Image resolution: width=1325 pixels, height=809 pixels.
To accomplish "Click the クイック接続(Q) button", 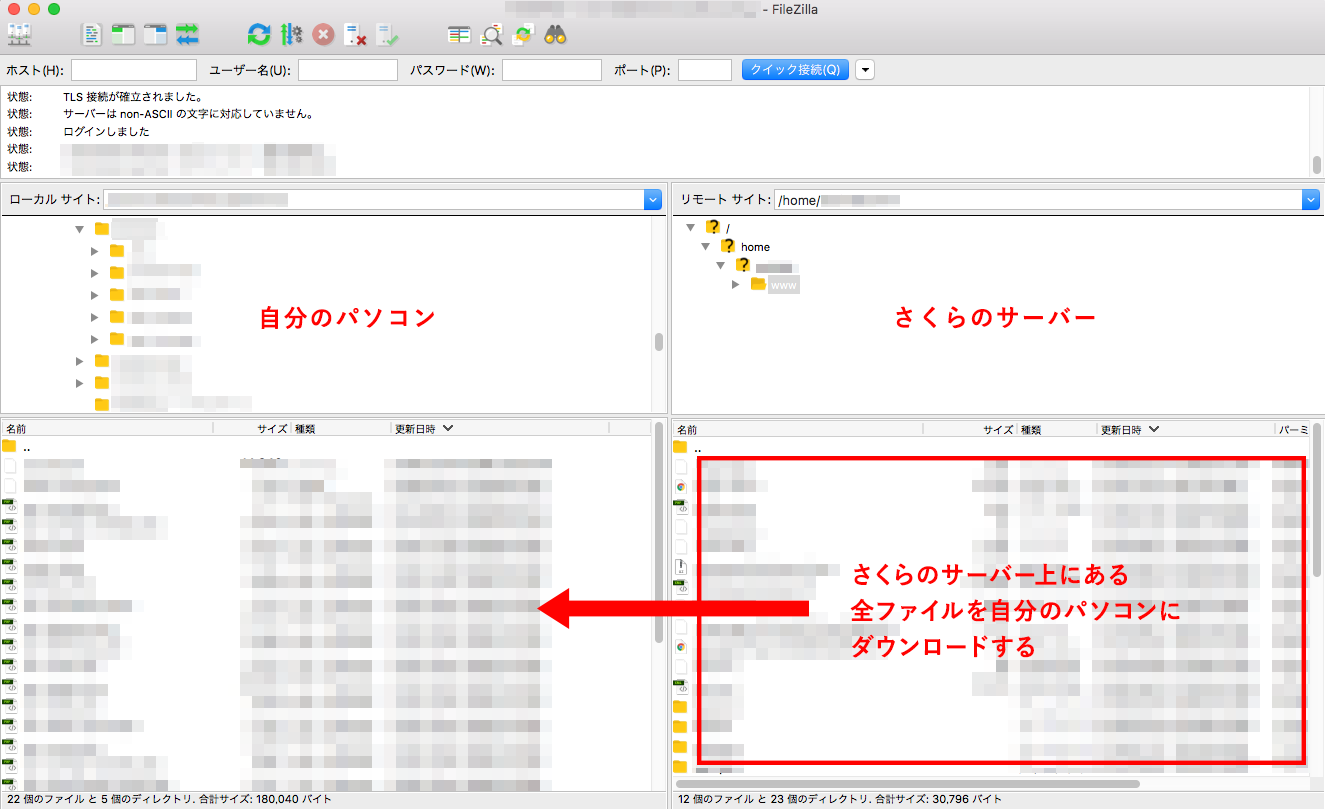I will tap(796, 70).
